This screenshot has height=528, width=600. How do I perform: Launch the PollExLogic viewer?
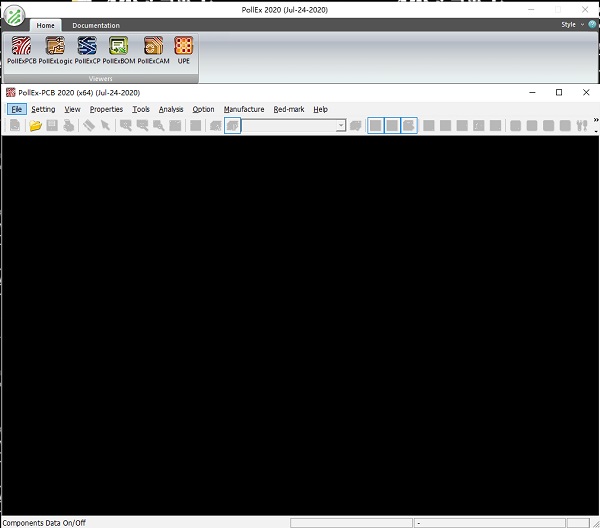point(55,50)
